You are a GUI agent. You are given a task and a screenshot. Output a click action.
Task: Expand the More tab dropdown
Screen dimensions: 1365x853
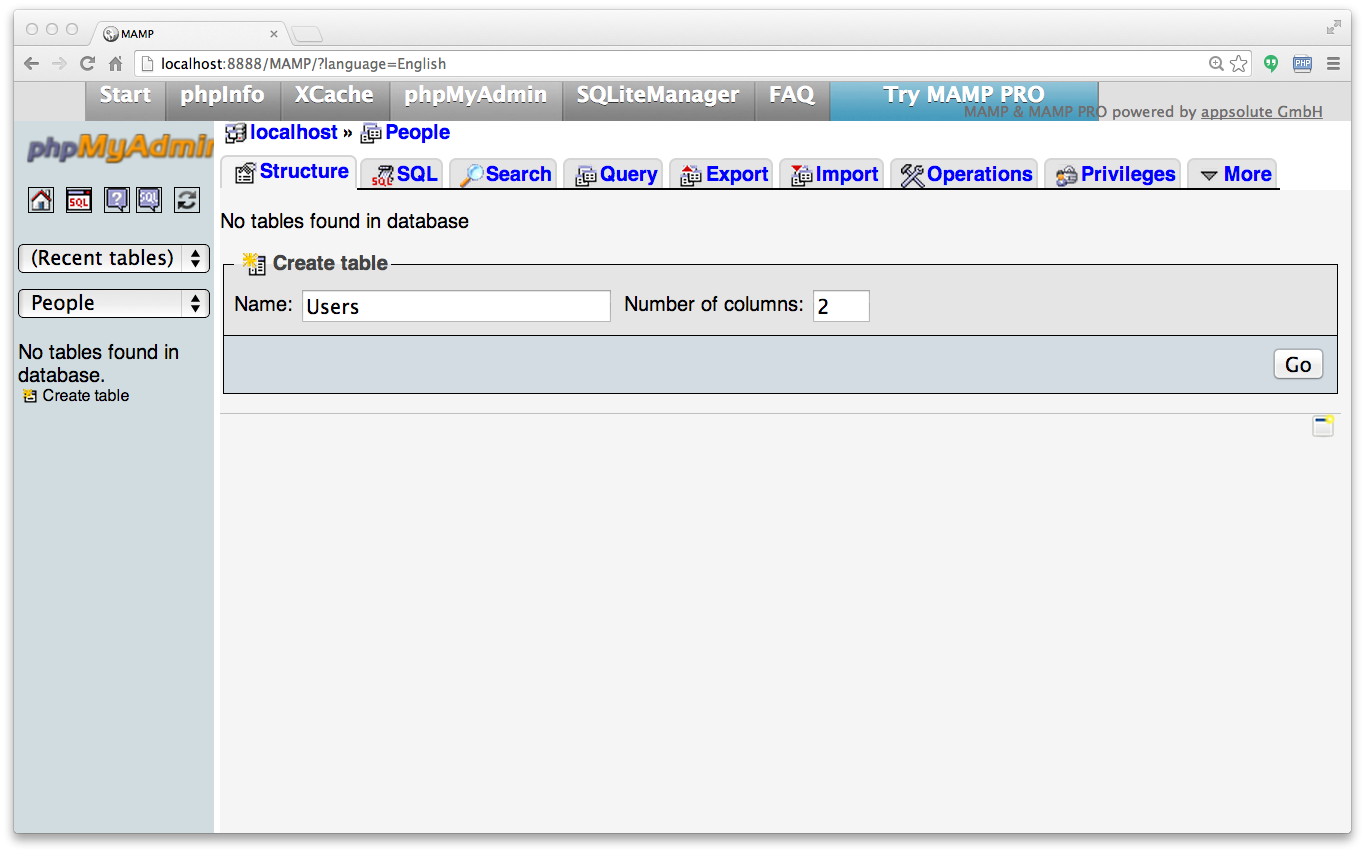coord(1235,174)
